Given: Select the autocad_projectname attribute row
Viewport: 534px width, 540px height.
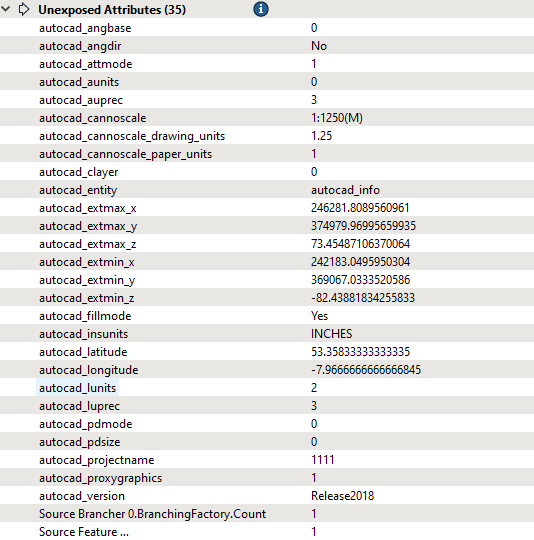Looking at the screenshot, I should coord(267,460).
